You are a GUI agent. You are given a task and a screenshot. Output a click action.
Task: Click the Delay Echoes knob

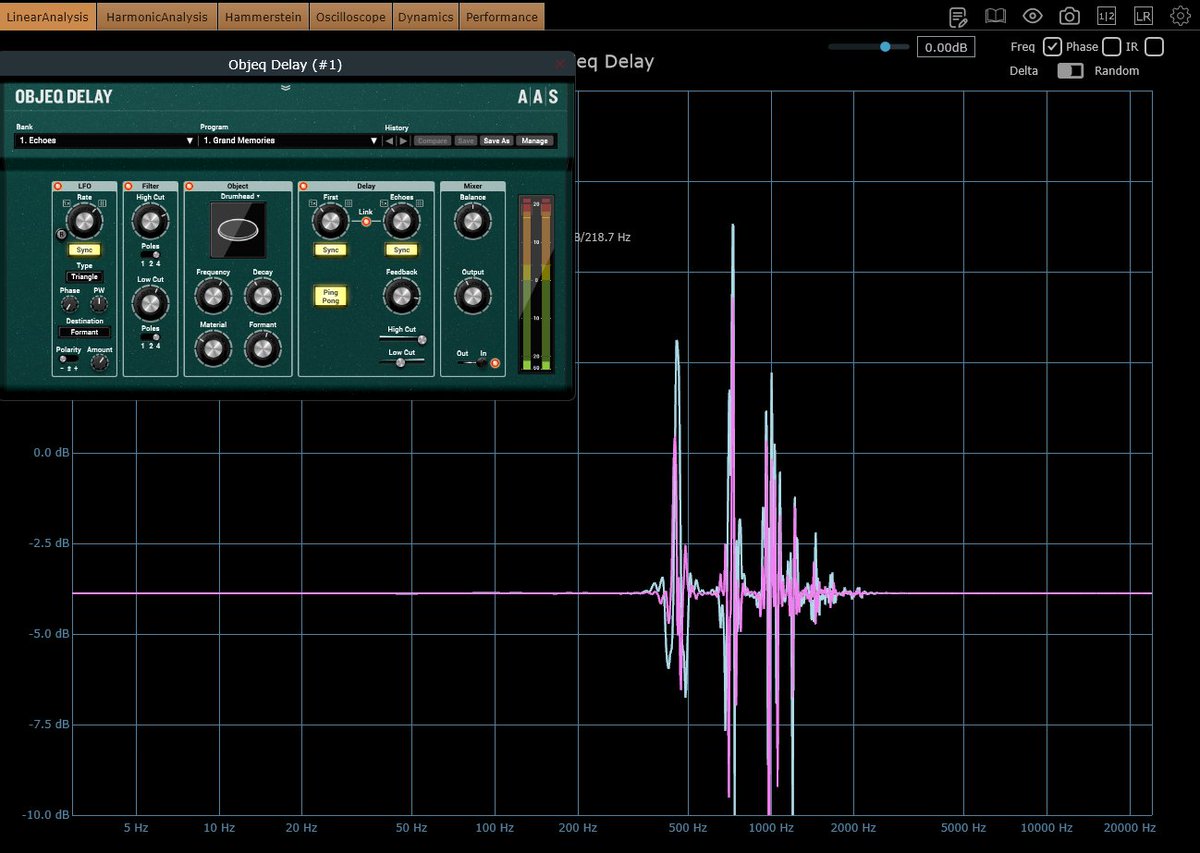pos(401,220)
